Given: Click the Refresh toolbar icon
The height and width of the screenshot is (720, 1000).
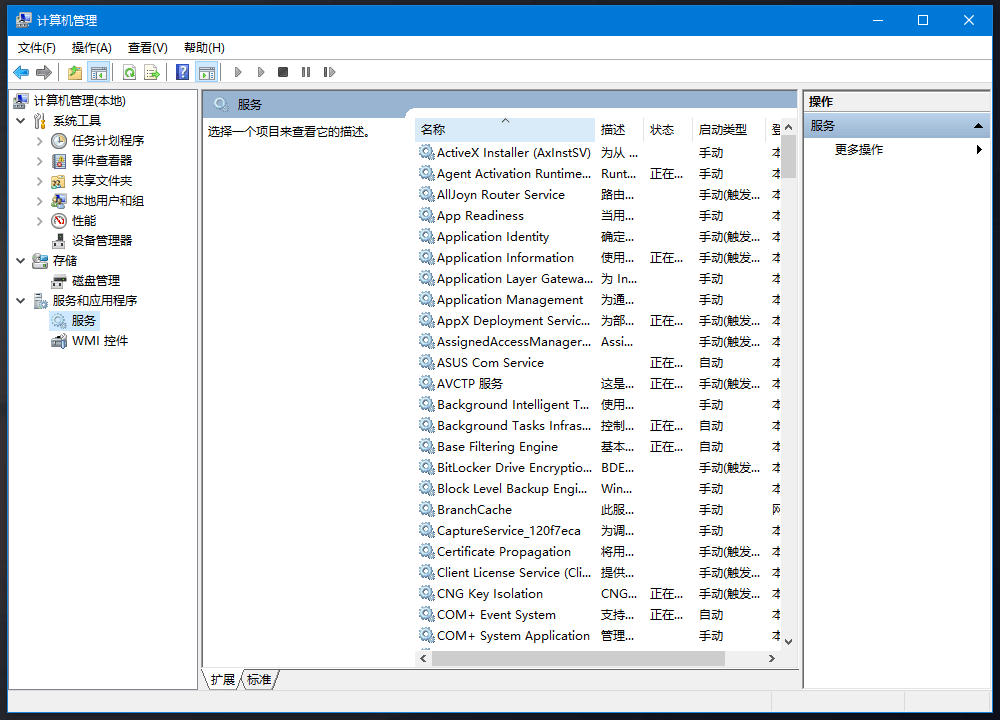Looking at the screenshot, I should tap(129, 73).
